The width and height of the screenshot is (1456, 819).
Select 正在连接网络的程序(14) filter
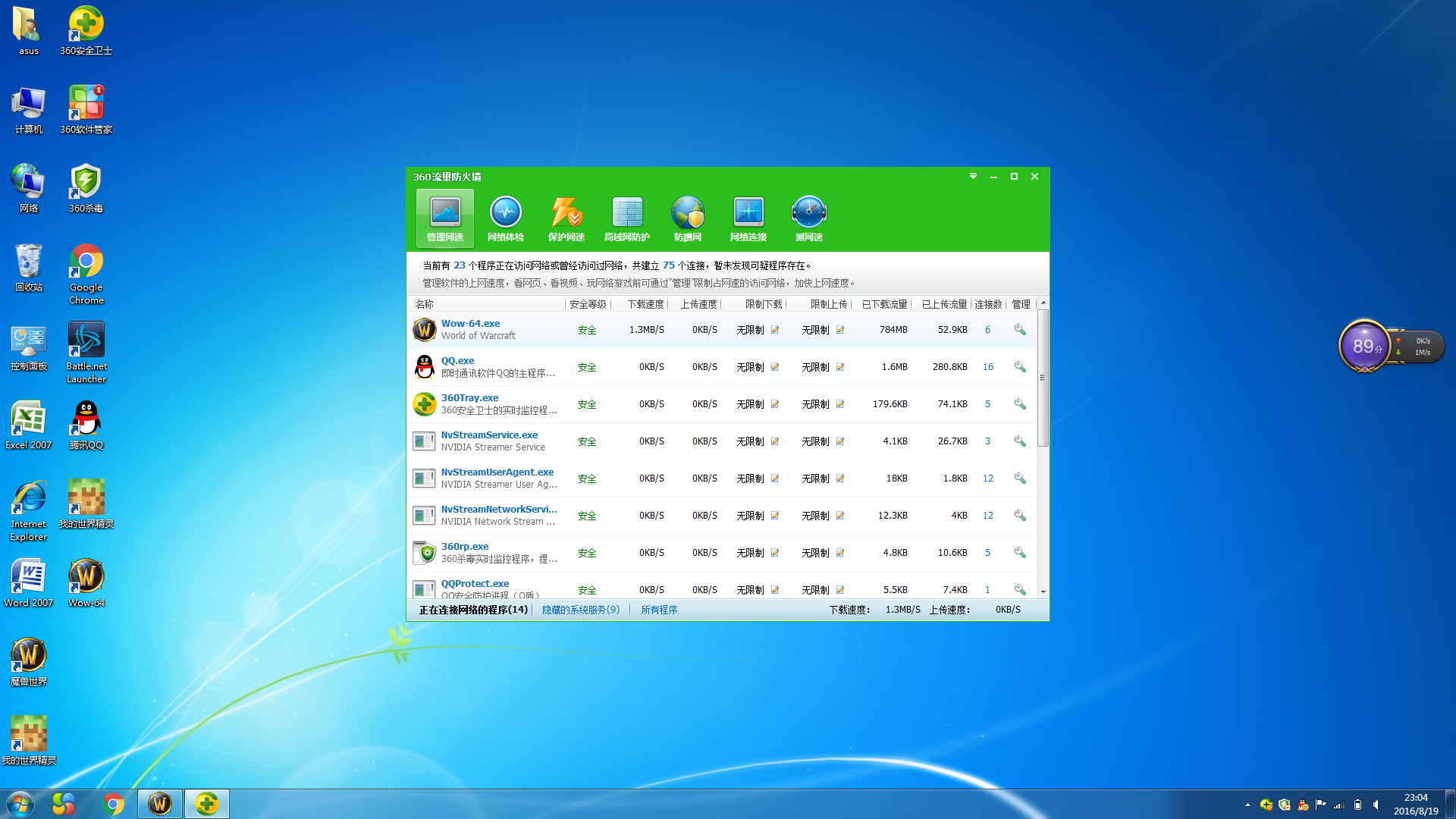click(473, 610)
